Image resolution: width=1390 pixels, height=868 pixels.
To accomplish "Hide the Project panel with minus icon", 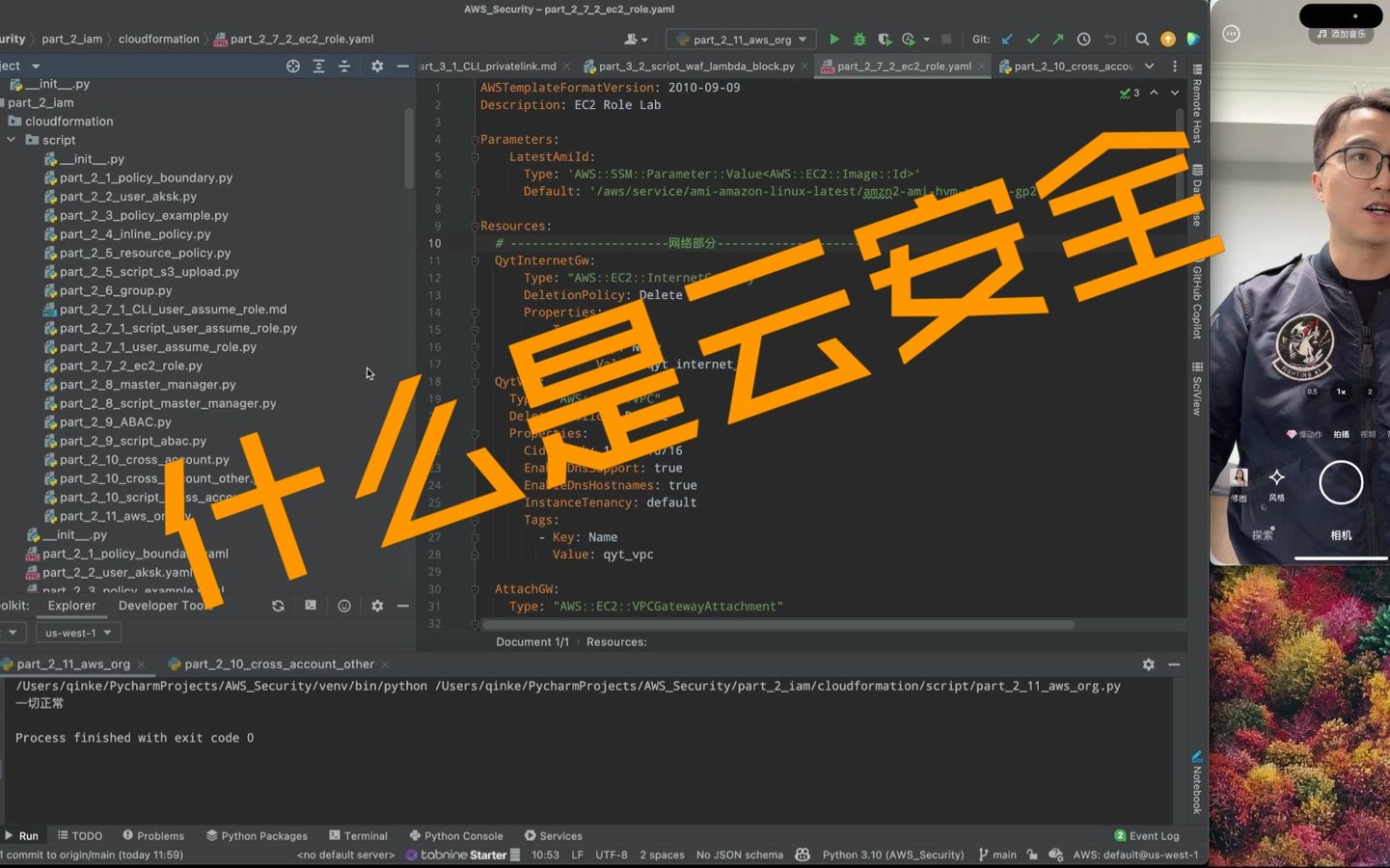I will 402,66.
